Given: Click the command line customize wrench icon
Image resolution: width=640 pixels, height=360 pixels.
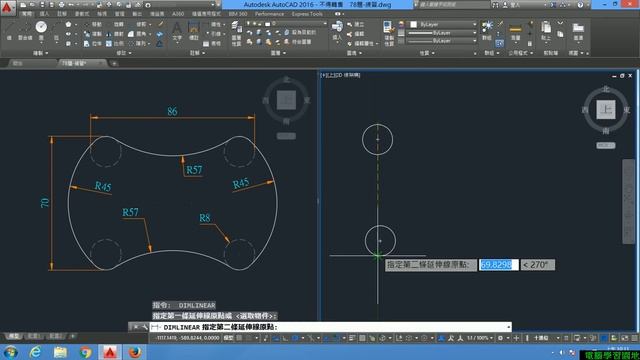Looking at the screenshot, I should [144, 327].
